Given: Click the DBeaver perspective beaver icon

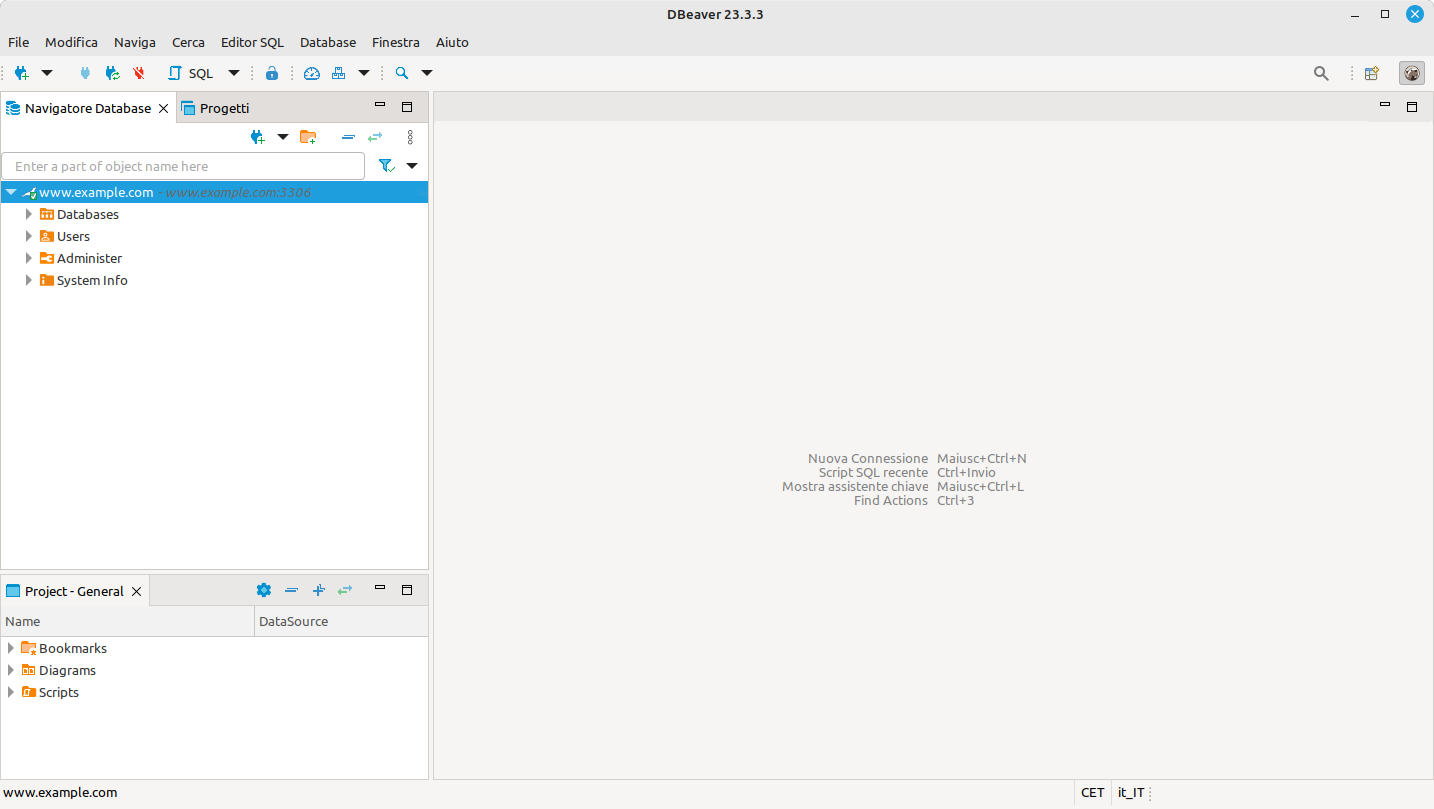Looking at the screenshot, I should [1412, 73].
